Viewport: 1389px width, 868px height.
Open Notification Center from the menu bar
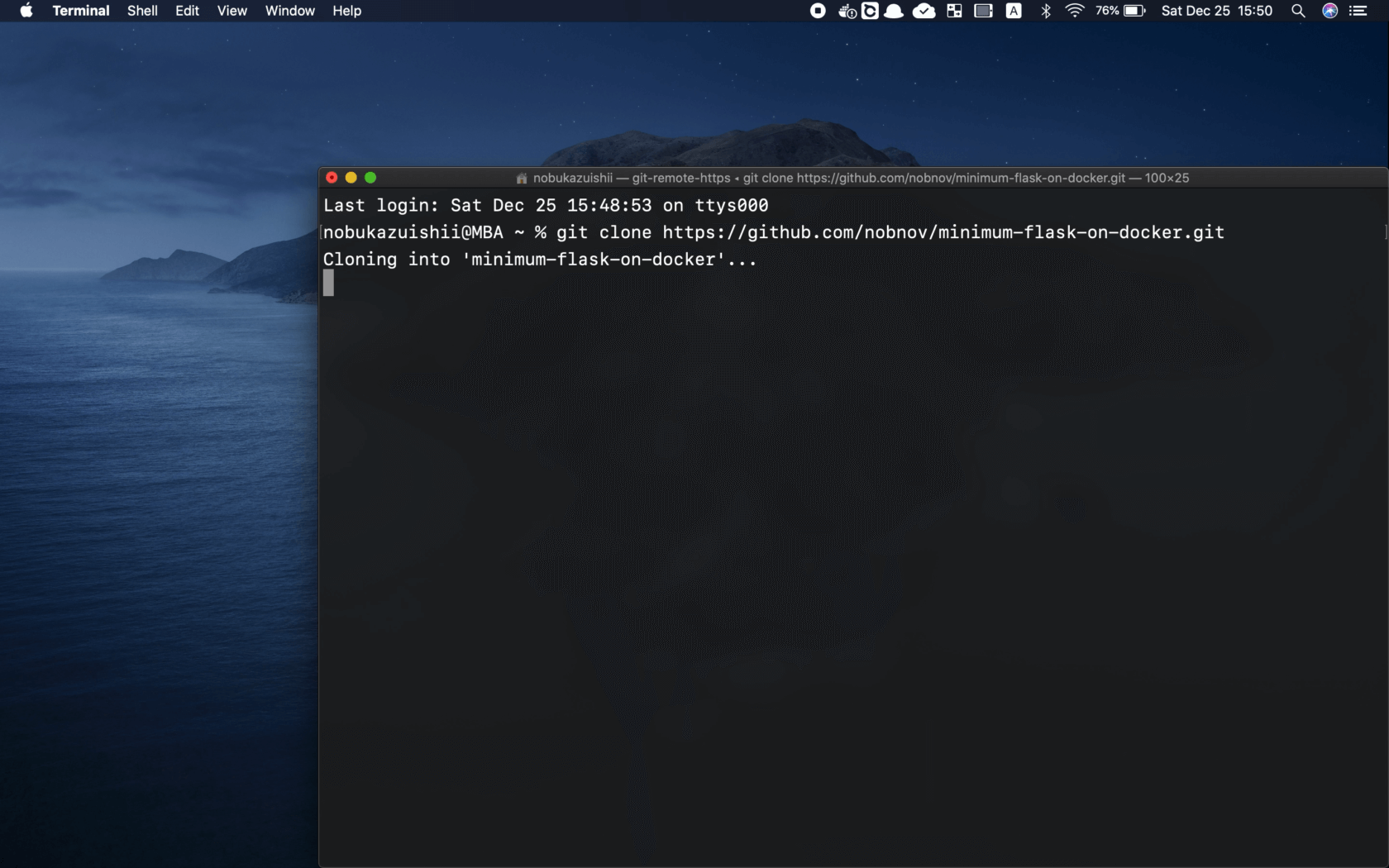click(1359, 11)
